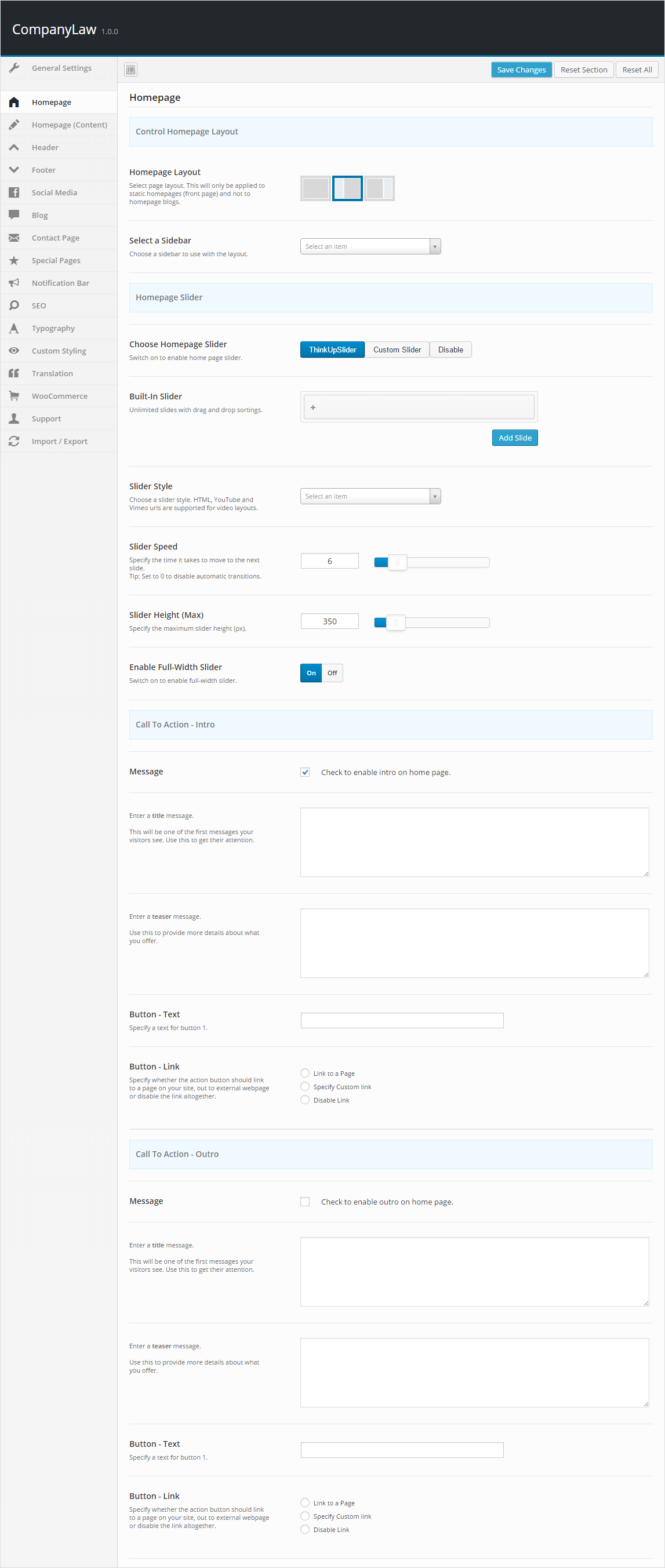The width and height of the screenshot is (665, 1568).
Task: Click the wrench icon for General Settings
Action: pos(14,68)
